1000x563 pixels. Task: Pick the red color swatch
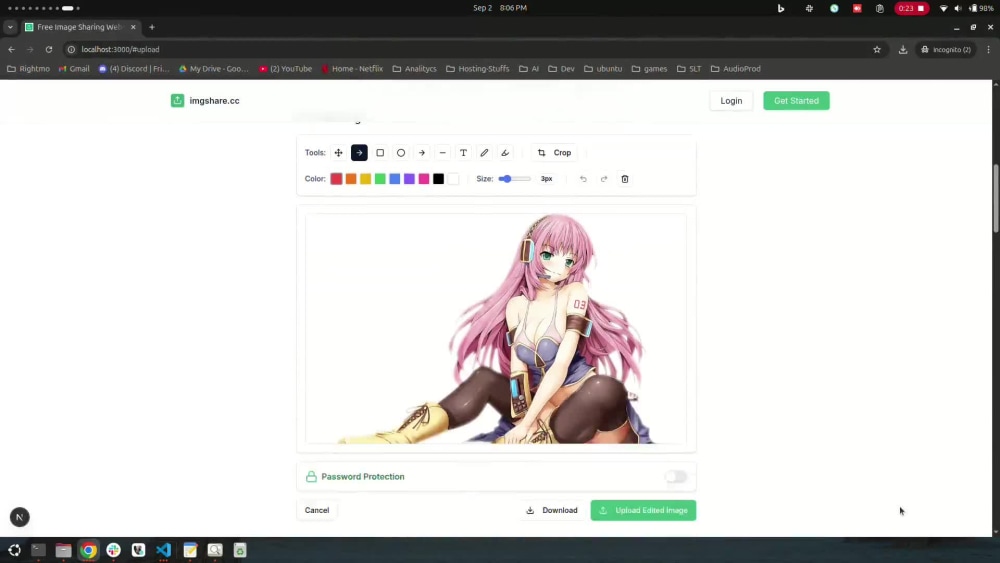[x=336, y=179]
